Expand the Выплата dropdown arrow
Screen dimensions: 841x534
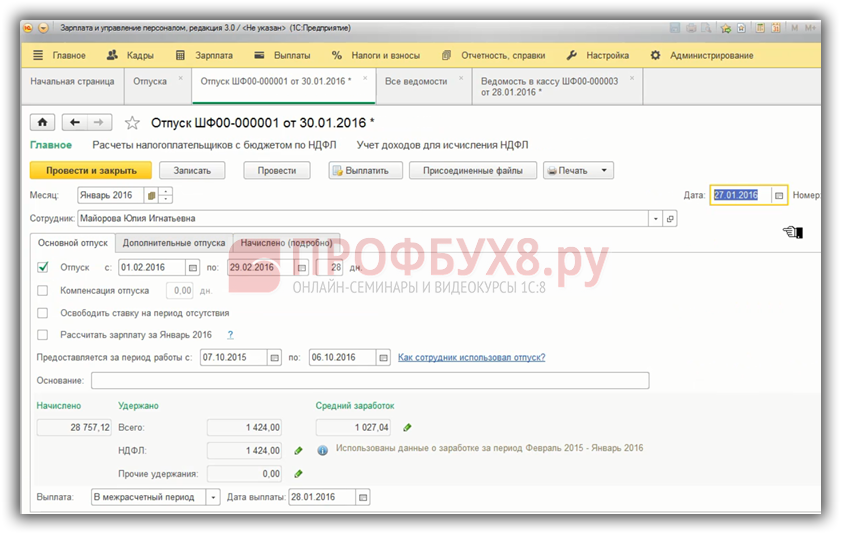[x=213, y=498]
